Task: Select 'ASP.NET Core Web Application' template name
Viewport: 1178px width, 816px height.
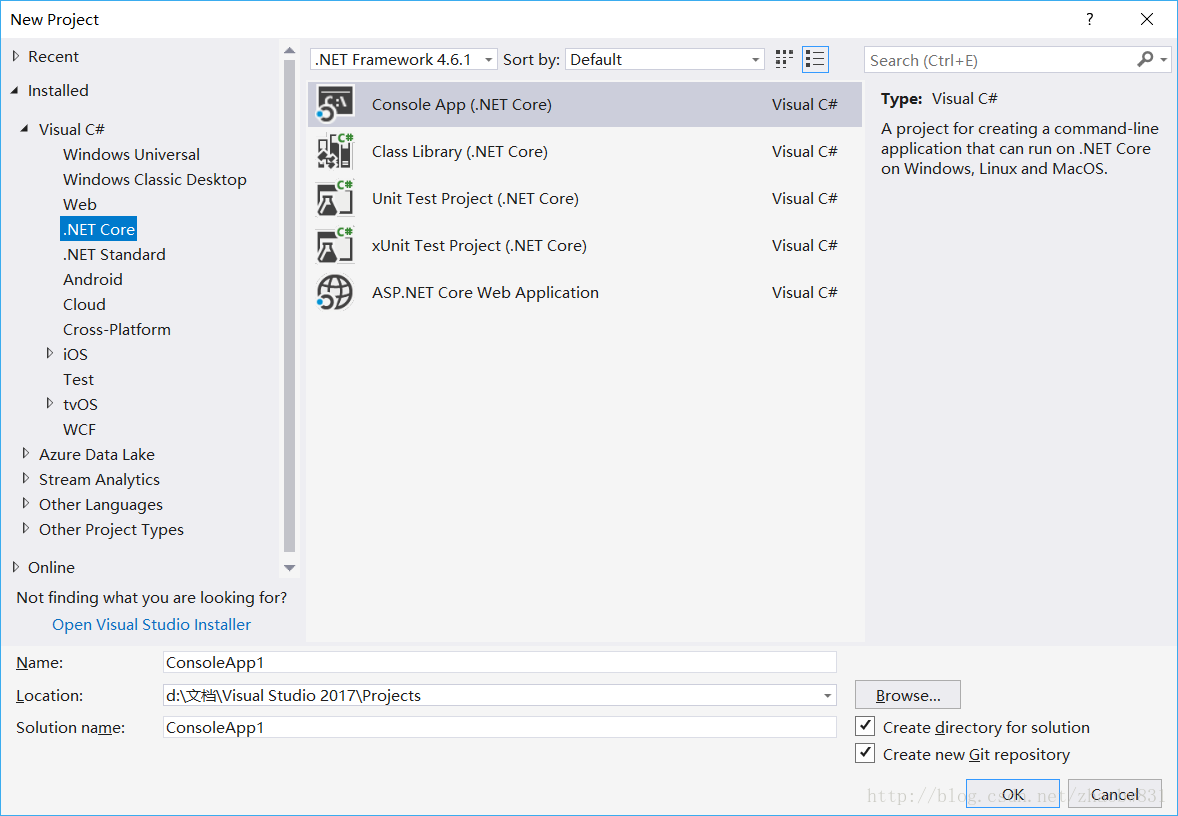Action: [485, 292]
